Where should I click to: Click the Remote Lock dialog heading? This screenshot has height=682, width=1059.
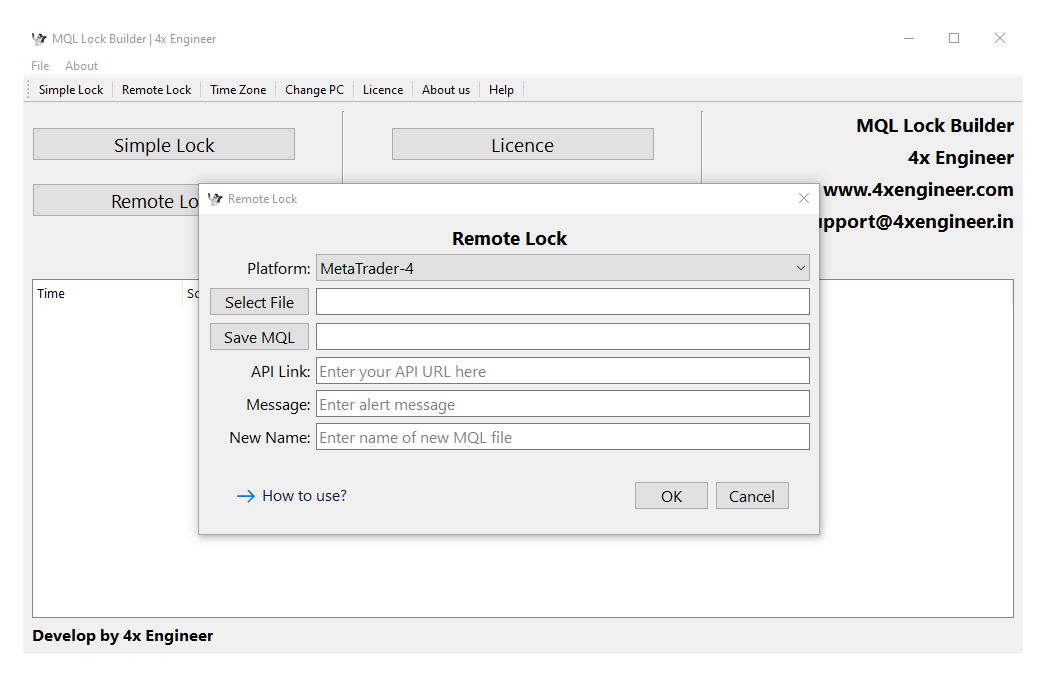[509, 238]
